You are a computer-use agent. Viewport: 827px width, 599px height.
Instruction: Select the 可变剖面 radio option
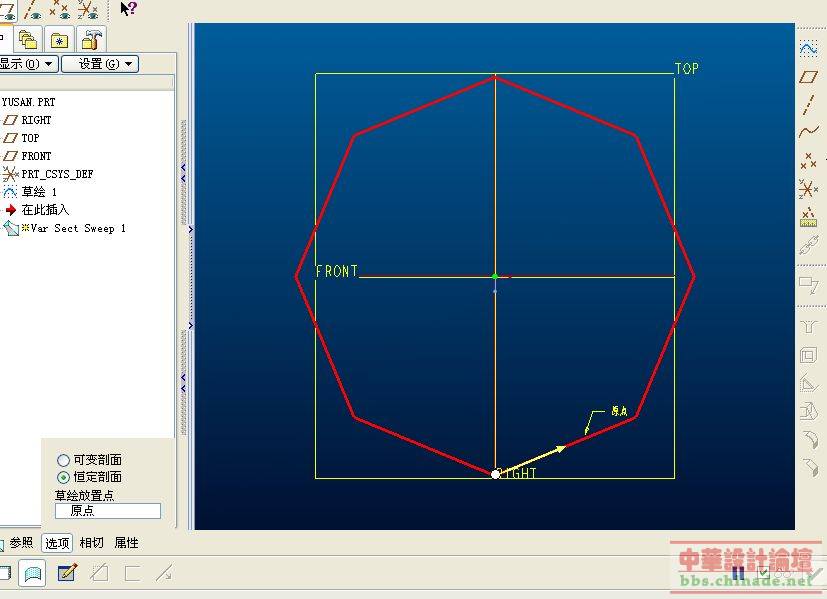64,460
